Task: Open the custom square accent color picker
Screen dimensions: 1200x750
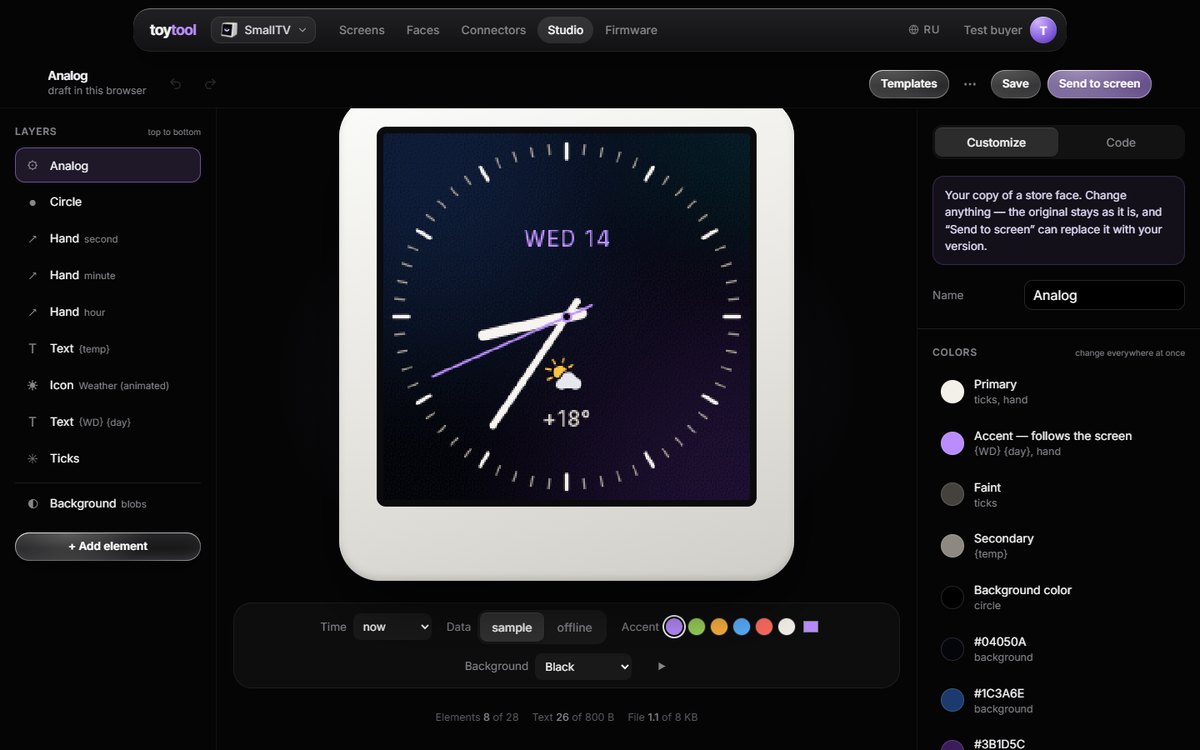Action: [x=811, y=627]
